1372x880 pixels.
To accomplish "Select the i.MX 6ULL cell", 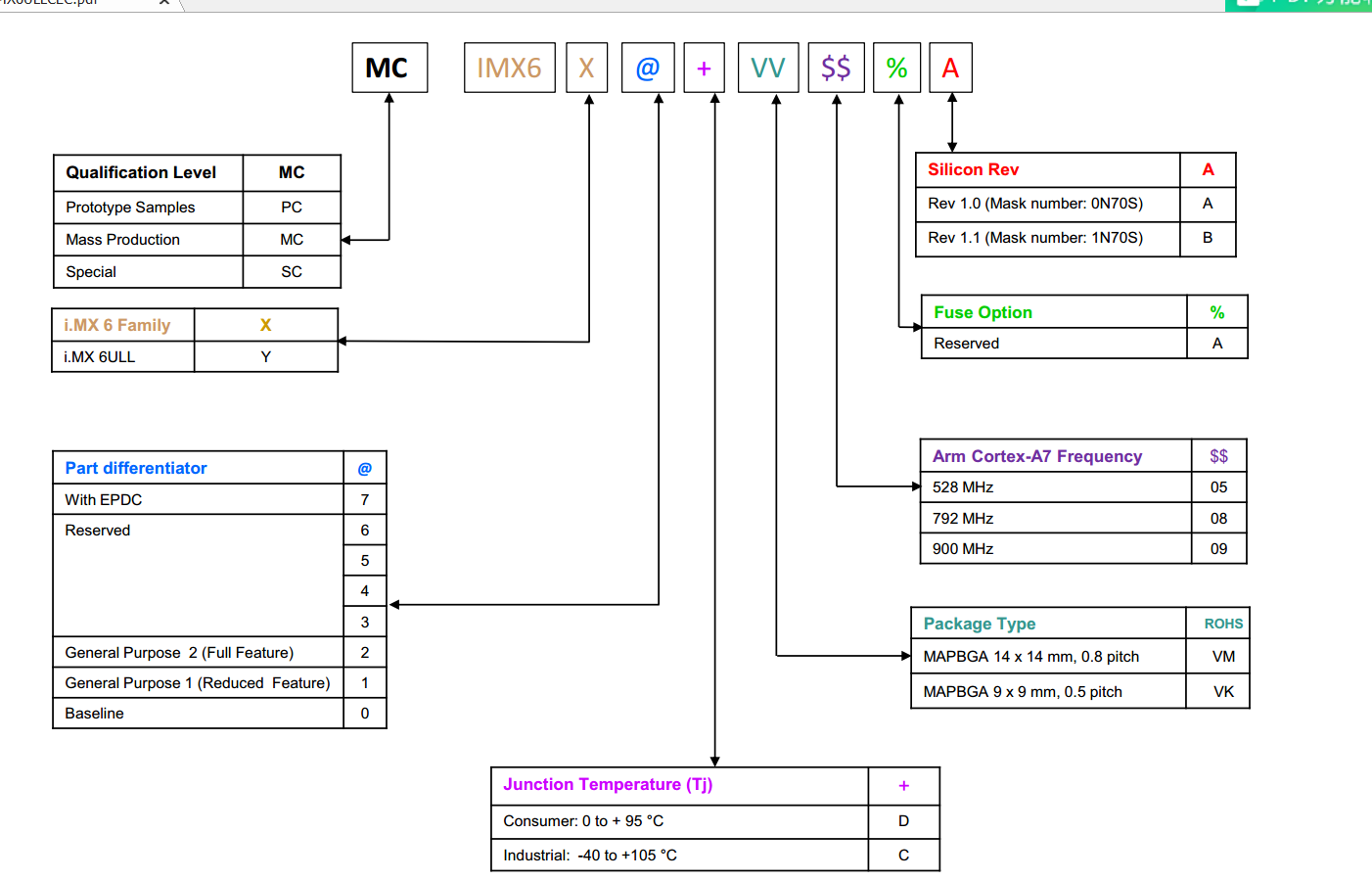I will click(x=123, y=357).
